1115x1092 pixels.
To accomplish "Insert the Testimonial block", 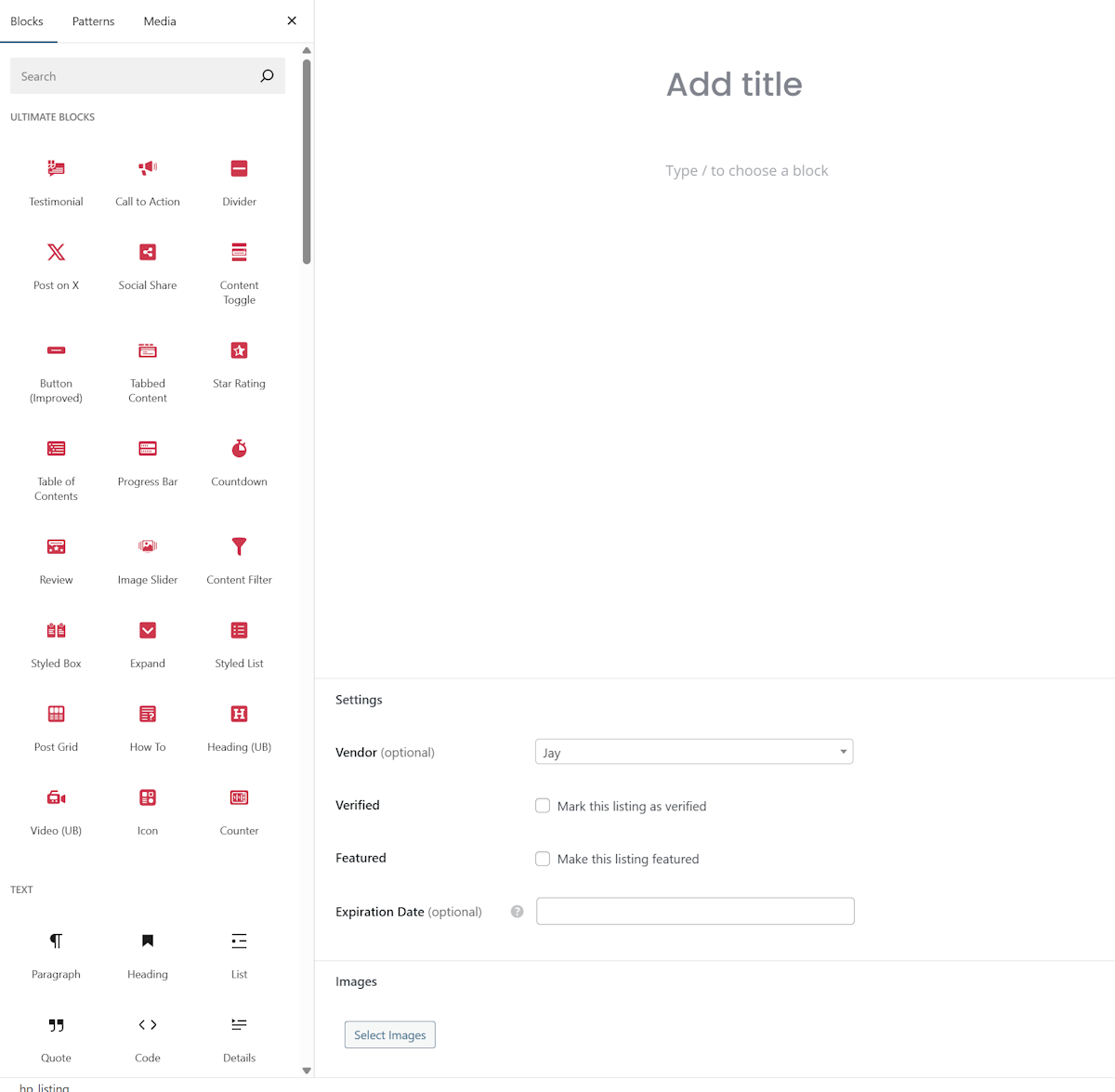I will pyautogui.click(x=56, y=181).
